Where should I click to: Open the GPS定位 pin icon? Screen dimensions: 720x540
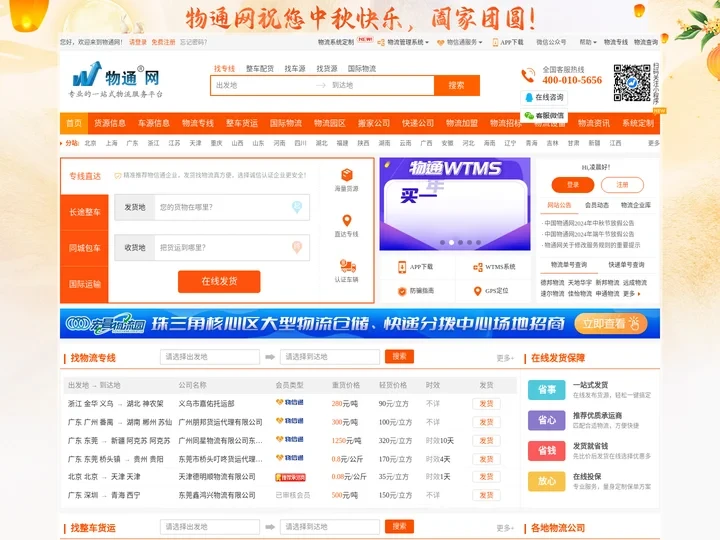[x=478, y=291]
